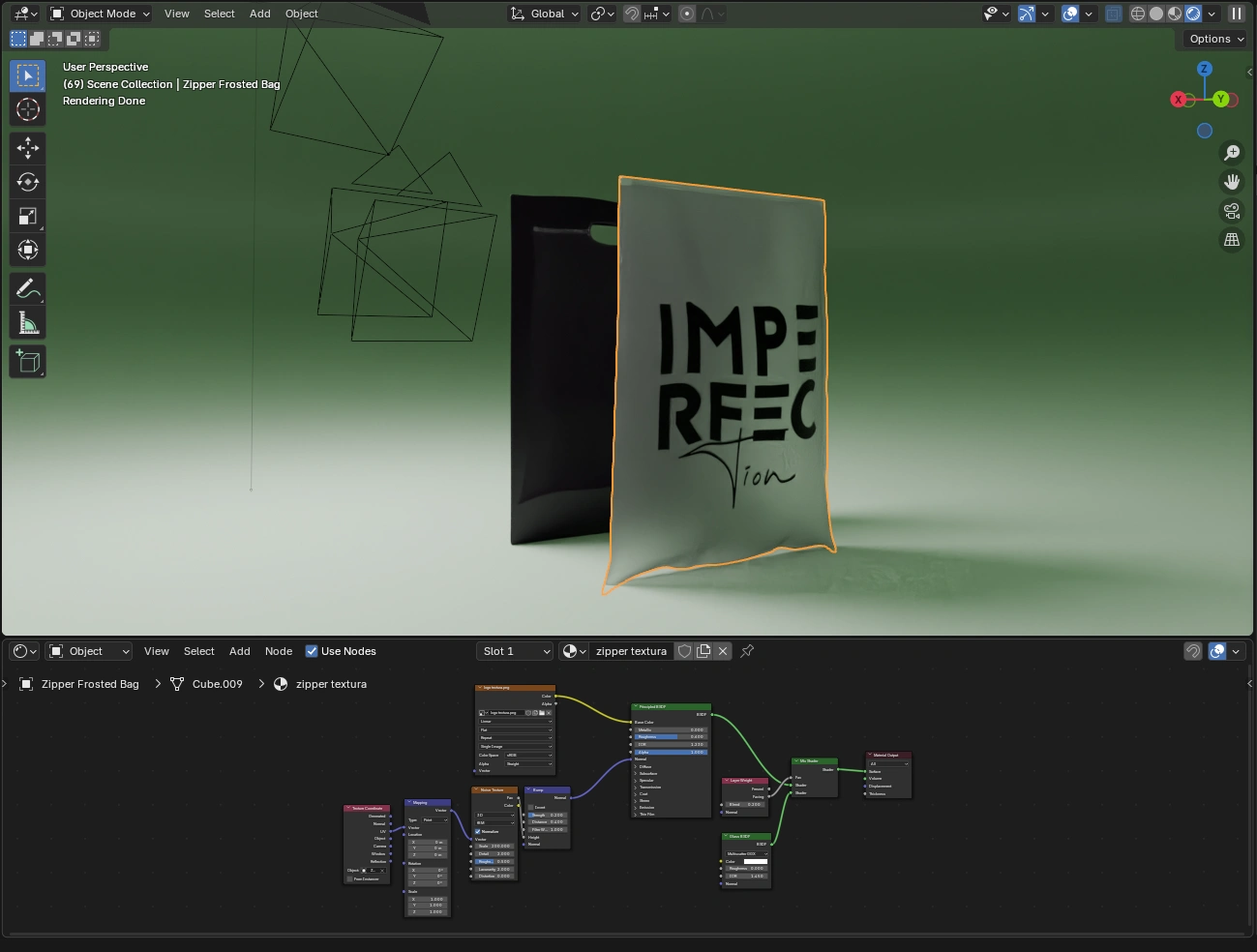The width and height of the screenshot is (1257, 952).
Task: Uncheck the Use Nodes checkbox
Action: 312,651
